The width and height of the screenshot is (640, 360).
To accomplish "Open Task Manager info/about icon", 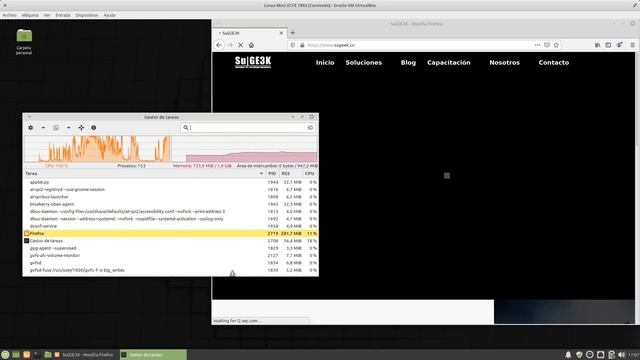I will tap(93, 128).
